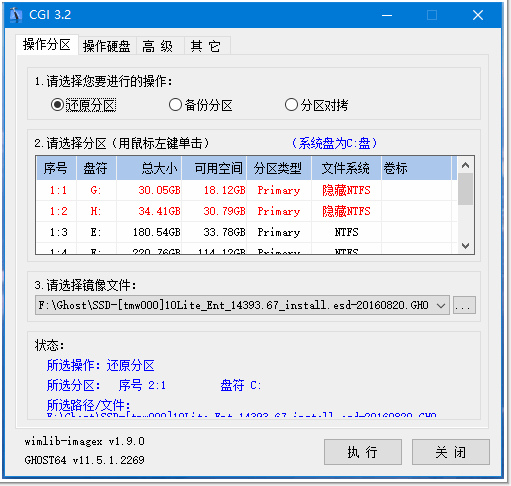Image resolution: width=511 pixels, height=486 pixels.
Task: Click the partition list scroll down arrow
Action: coord(466,246)
